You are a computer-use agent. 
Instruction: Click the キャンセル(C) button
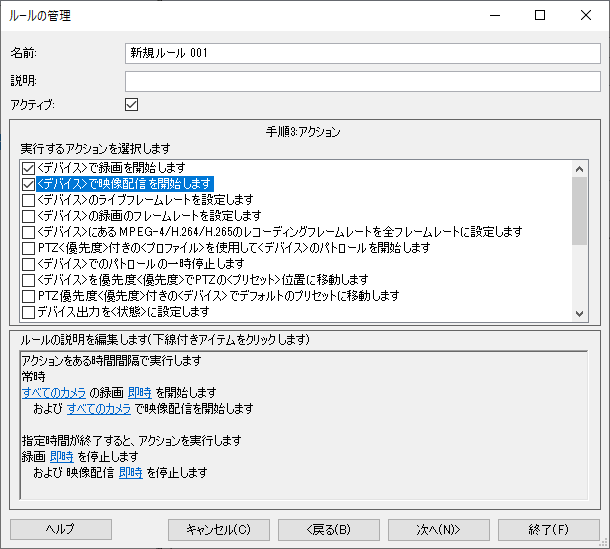pos(219,530)
